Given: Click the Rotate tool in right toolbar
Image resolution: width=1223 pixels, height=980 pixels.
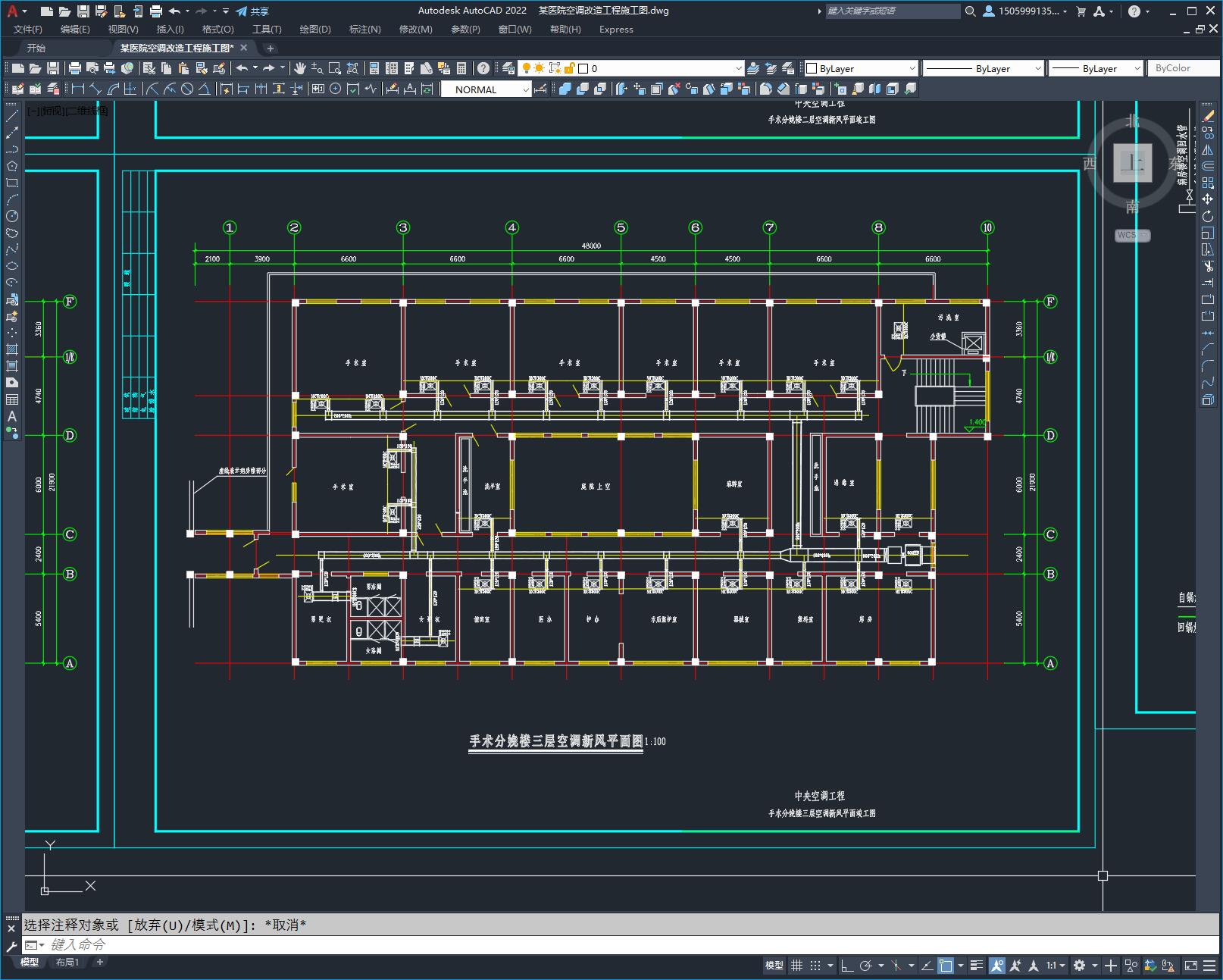Looking at the screenshot, I should click(1208, 216).
